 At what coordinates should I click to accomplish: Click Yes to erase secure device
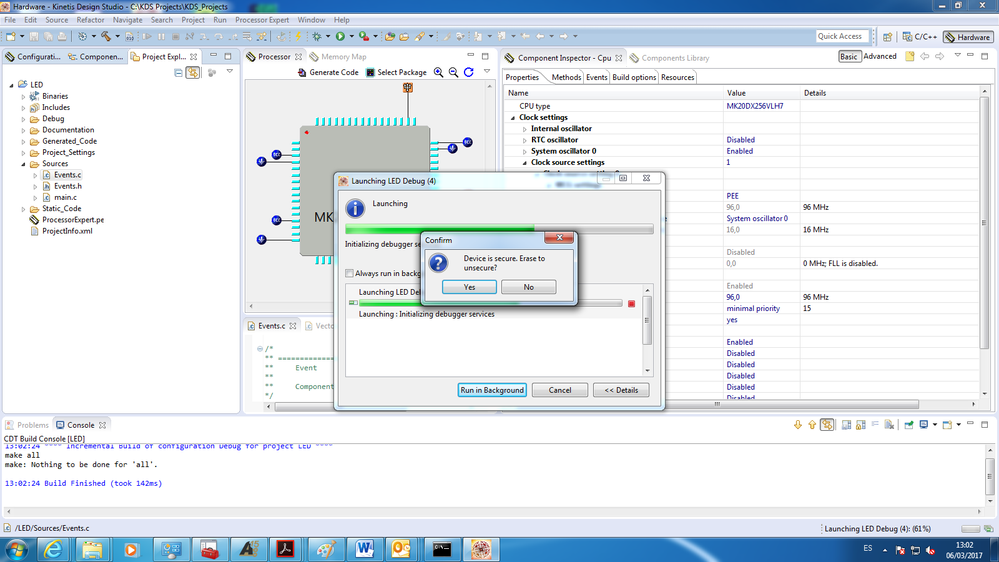click(x=469, y=287)
